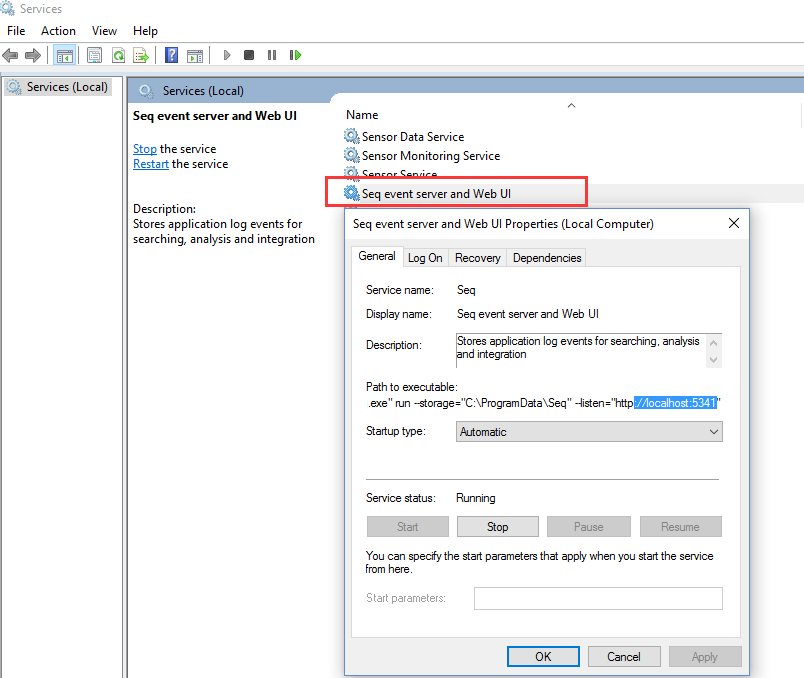Open Properties toolbar icon
Screen dimensions: 804x678
pos(94,55)
